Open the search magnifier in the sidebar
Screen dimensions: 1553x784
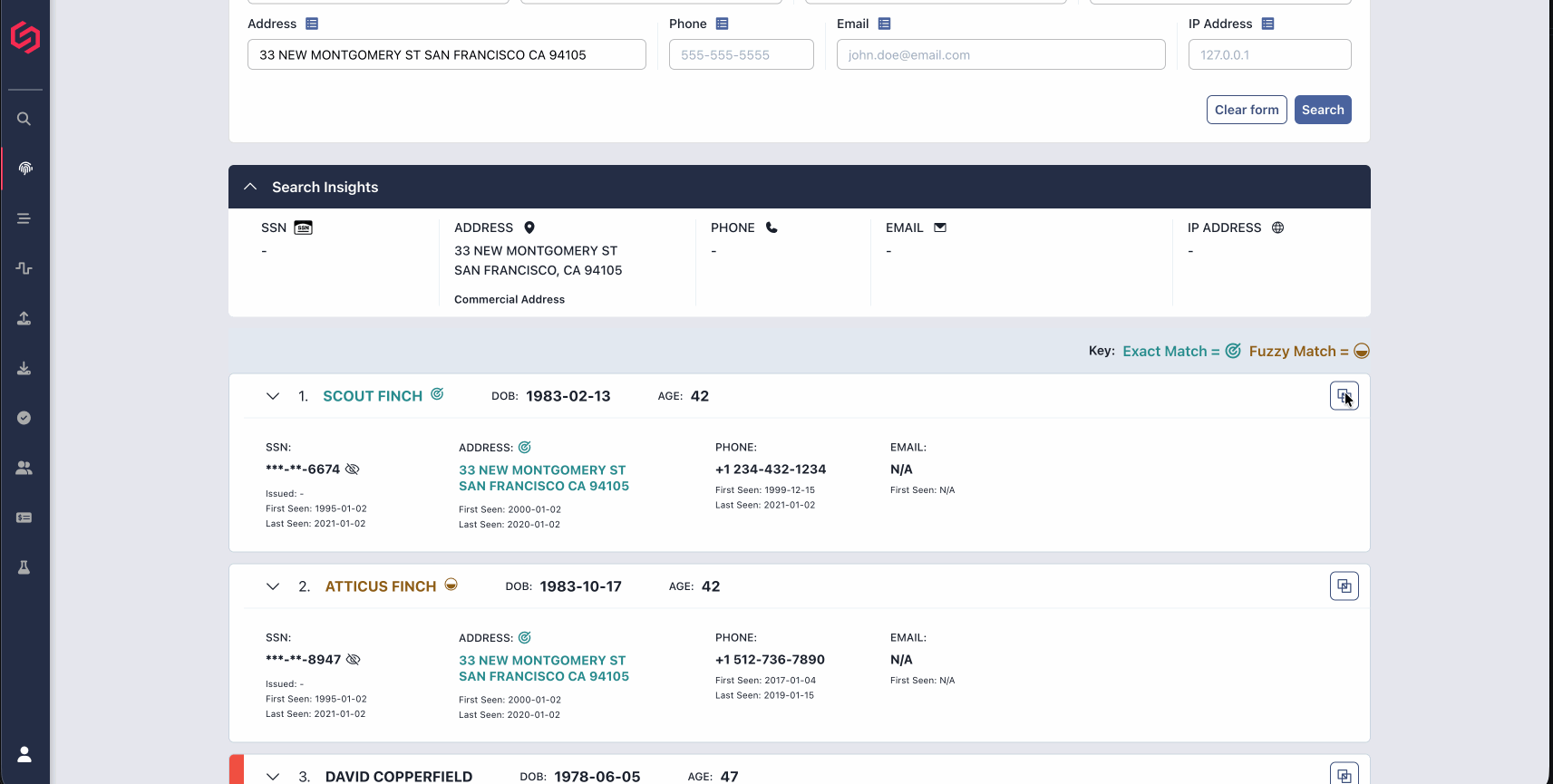click(24, 119)
